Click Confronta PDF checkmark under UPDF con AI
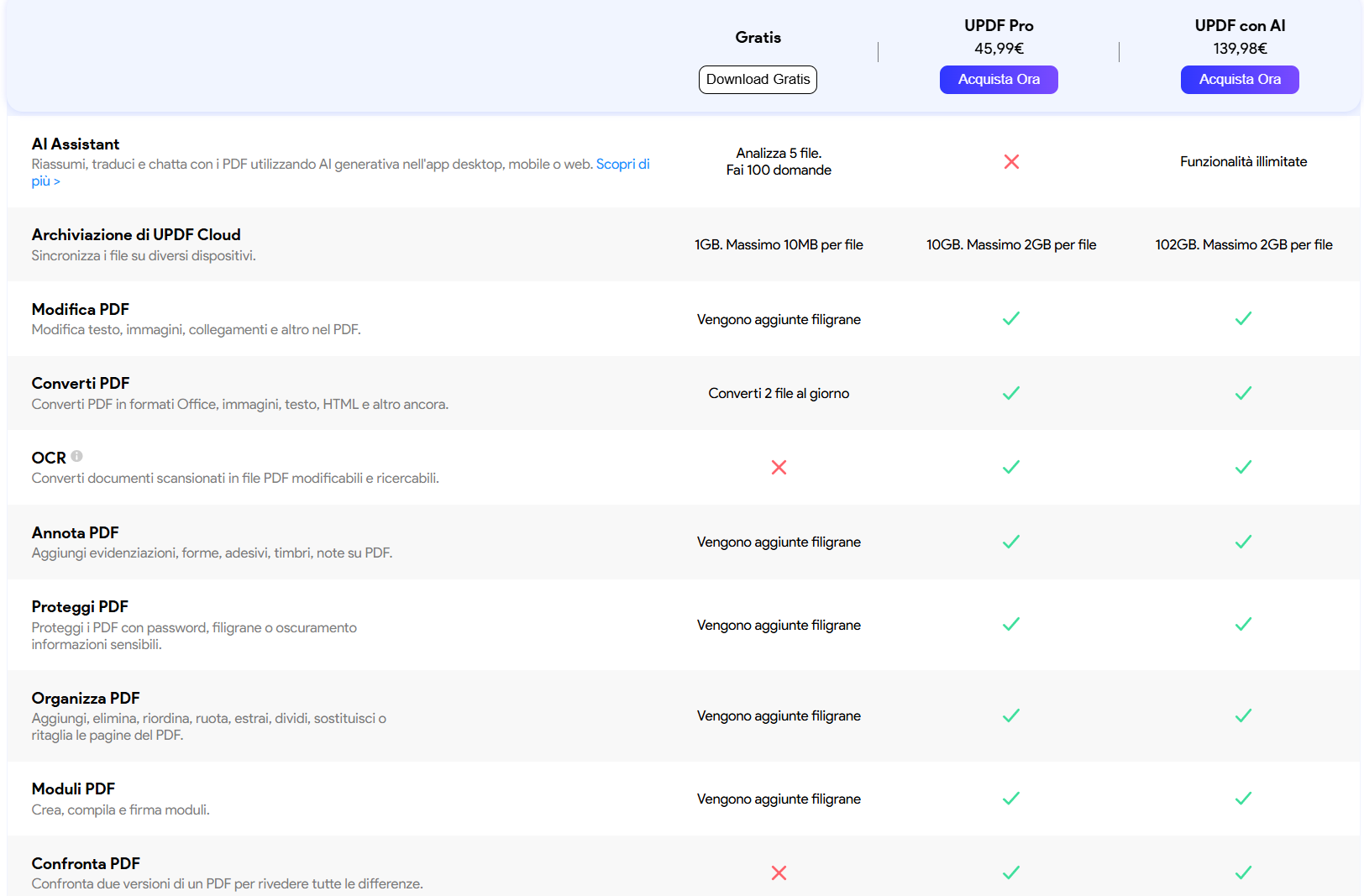Screen dimensions: 1364x896 click(x=1243, y=872)
